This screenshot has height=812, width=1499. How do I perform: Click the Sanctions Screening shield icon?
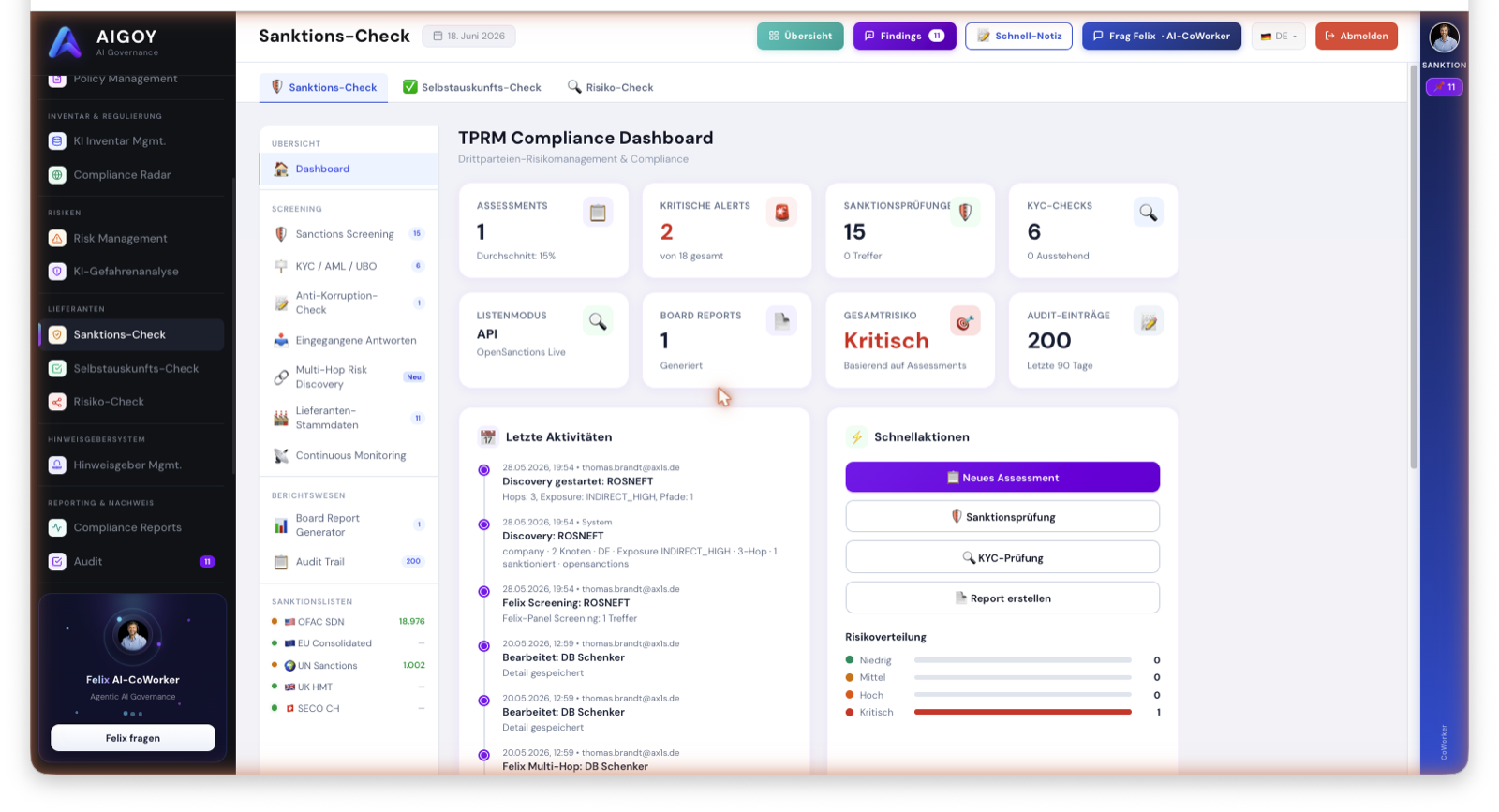(x=281, y=234)
